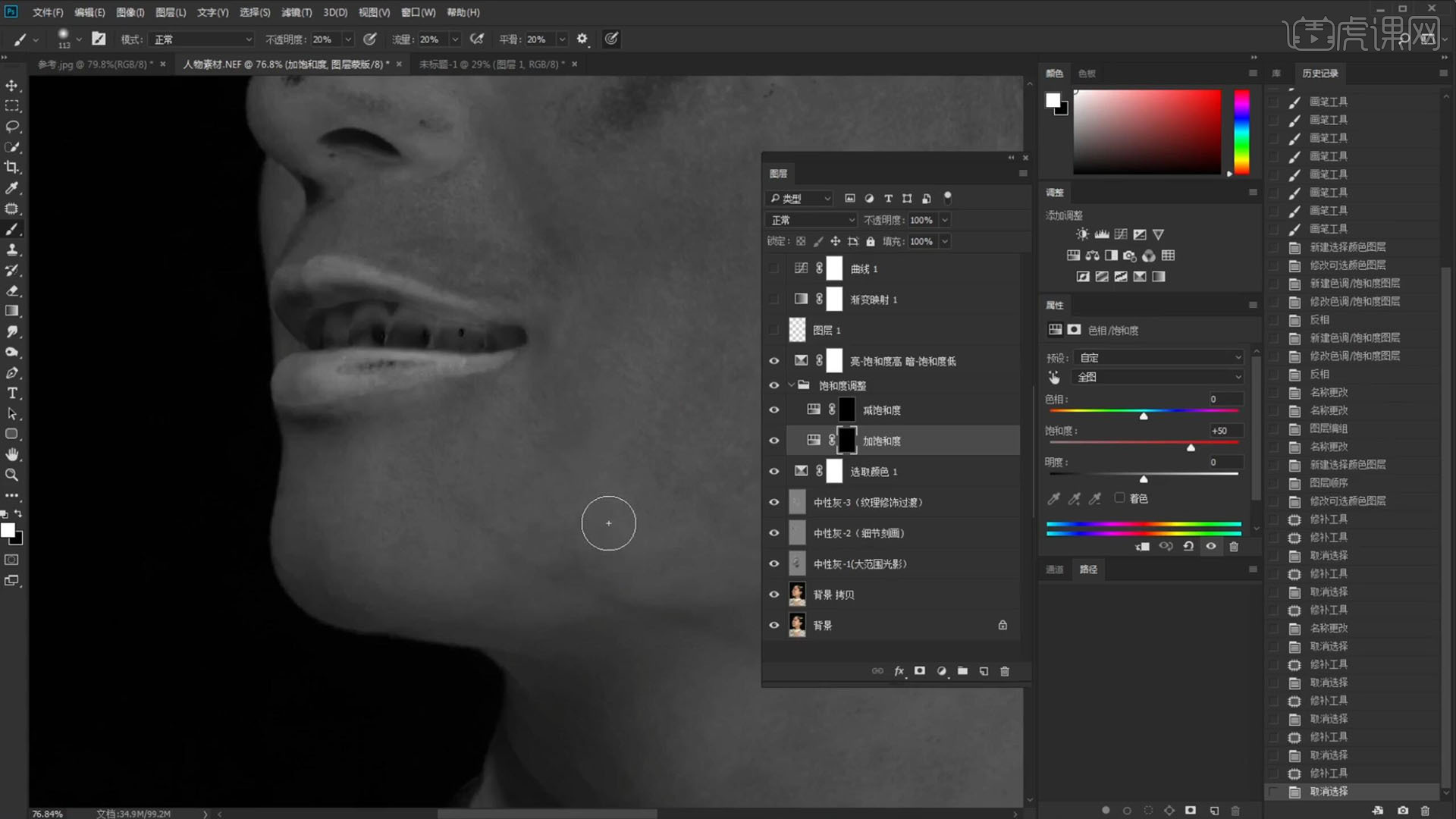Select the Hand tool
Screen dimensions: 1456x819
tap(12, 455)
